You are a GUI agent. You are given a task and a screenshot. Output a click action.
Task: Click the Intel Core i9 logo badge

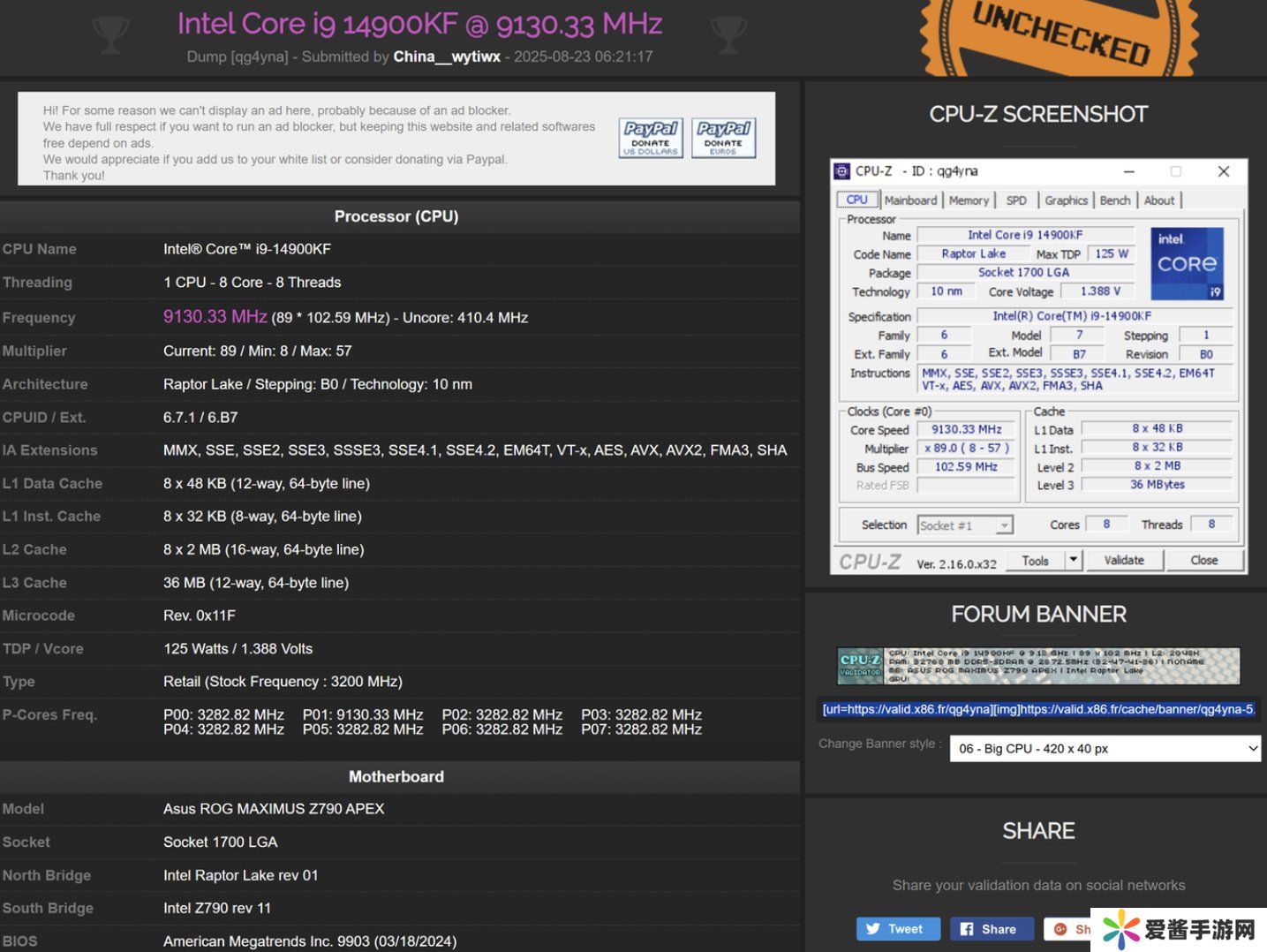pyautogui.click(x=1187, y=264)
